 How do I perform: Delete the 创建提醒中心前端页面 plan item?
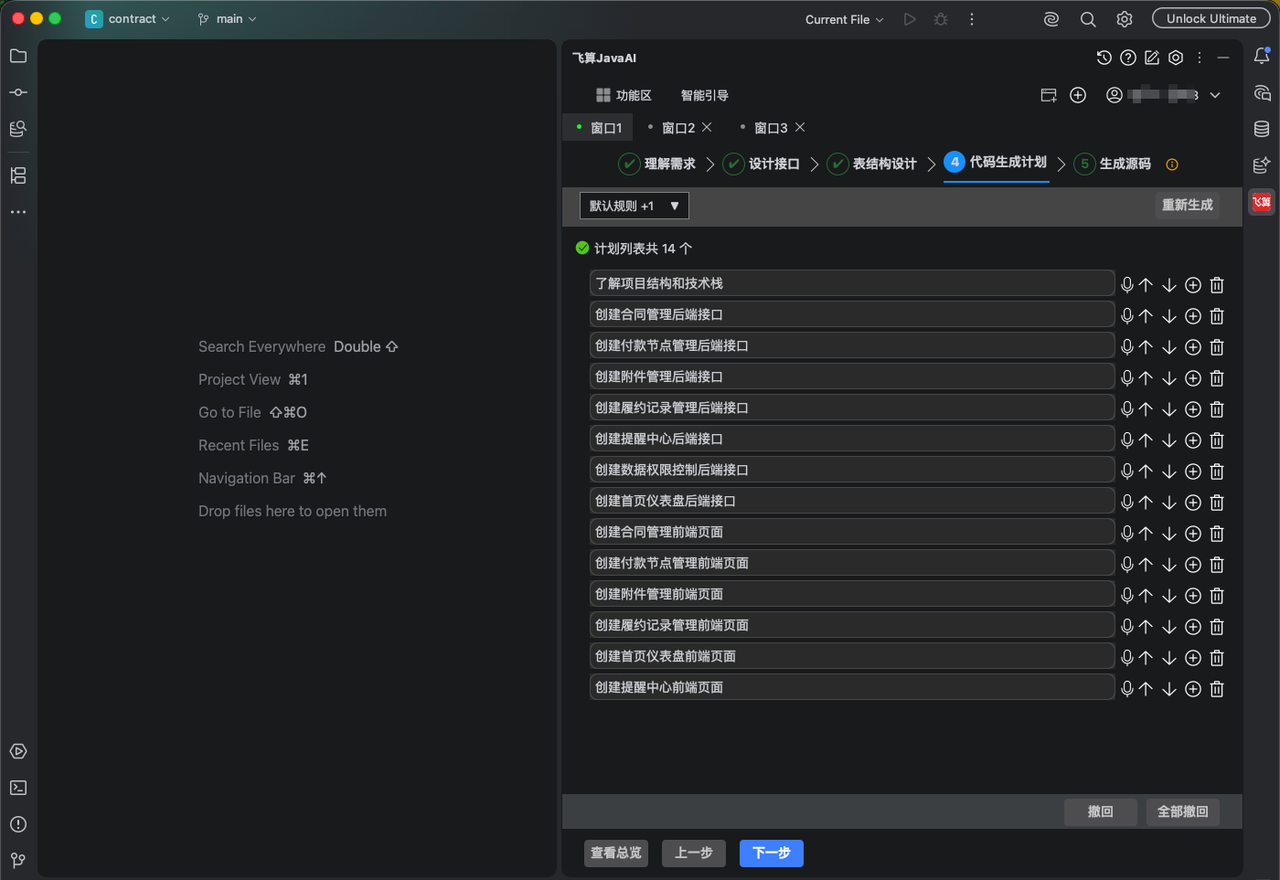point(1217,688)
